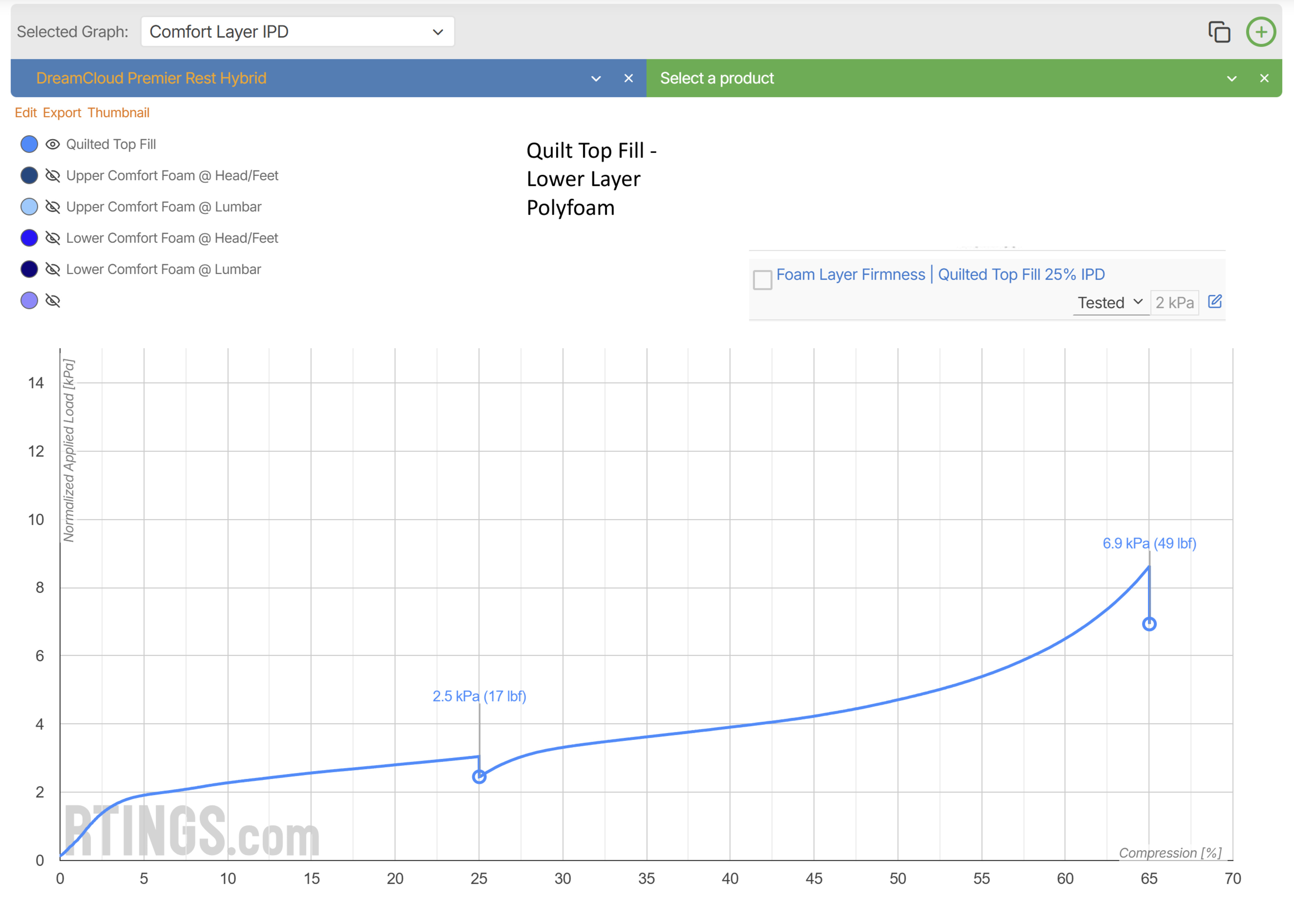The height and width of the screenshot is (924, 1294).
Task: Open the Selected Graph dropdown
Action: [x=297, y=32]
